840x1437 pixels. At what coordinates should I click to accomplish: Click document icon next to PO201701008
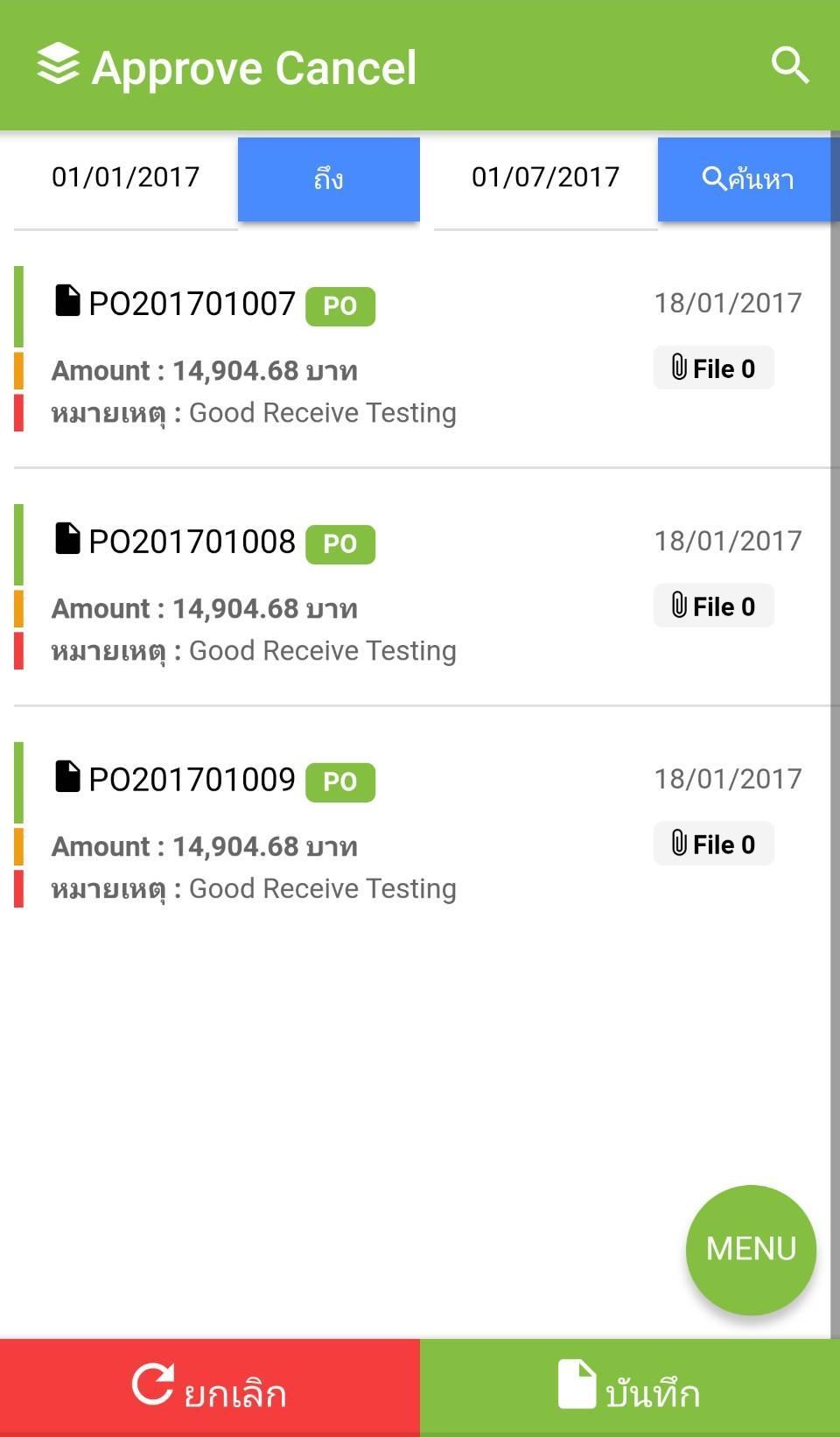(x=67, y=538)
